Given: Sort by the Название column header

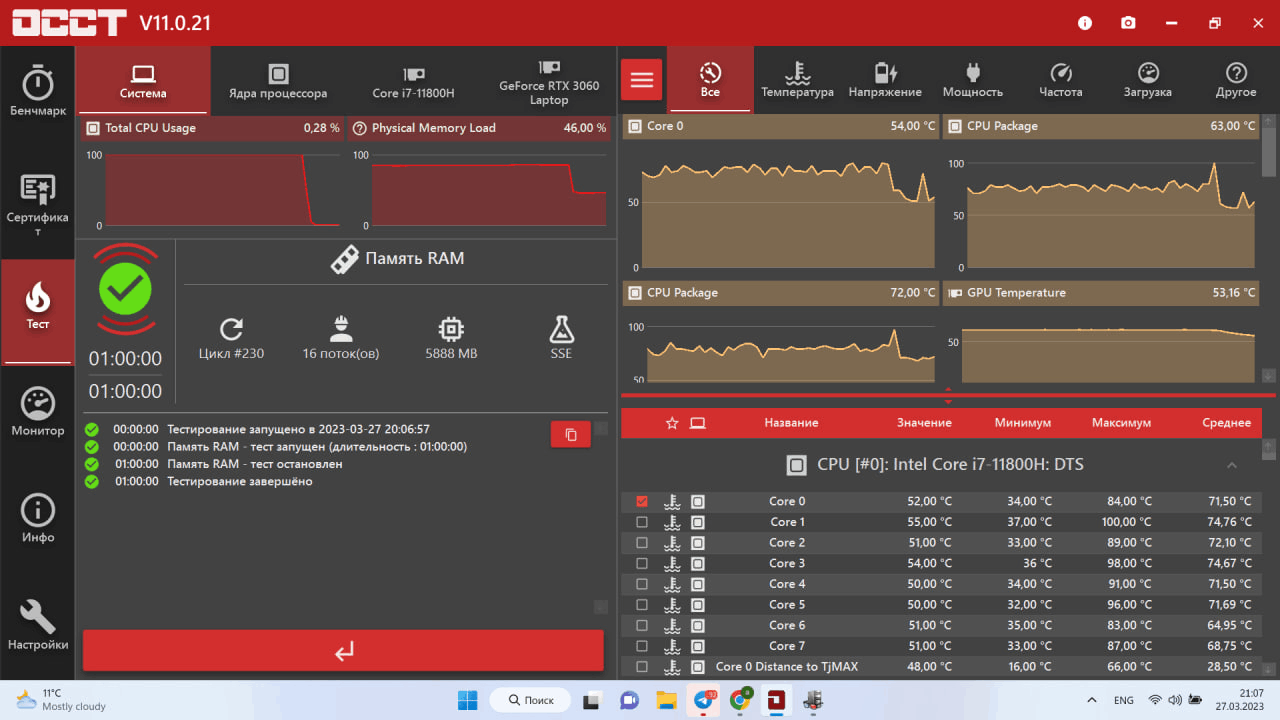Looking at the screenshot, I should [791, 423].
